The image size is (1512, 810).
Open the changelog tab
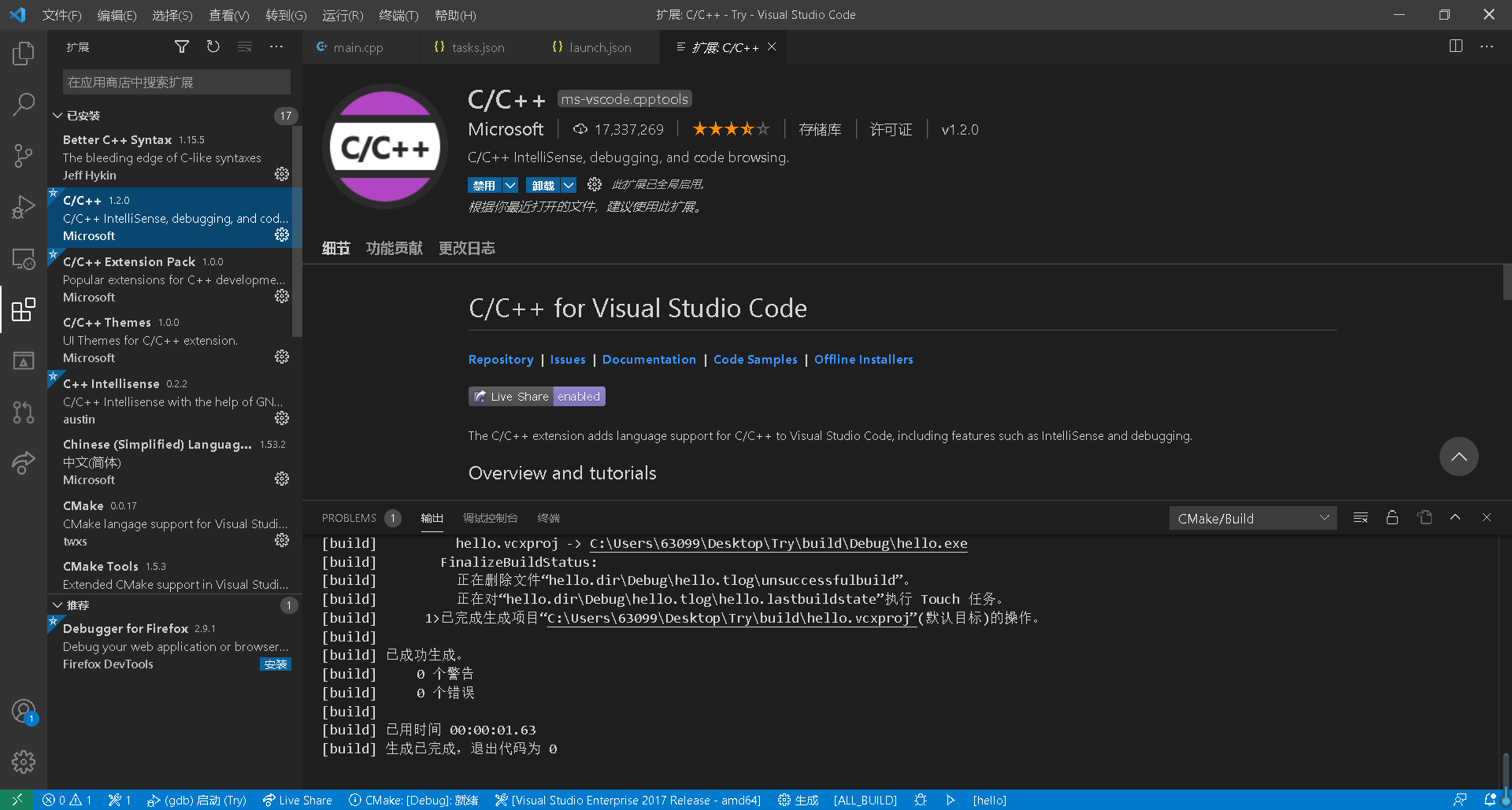(466, 248)
